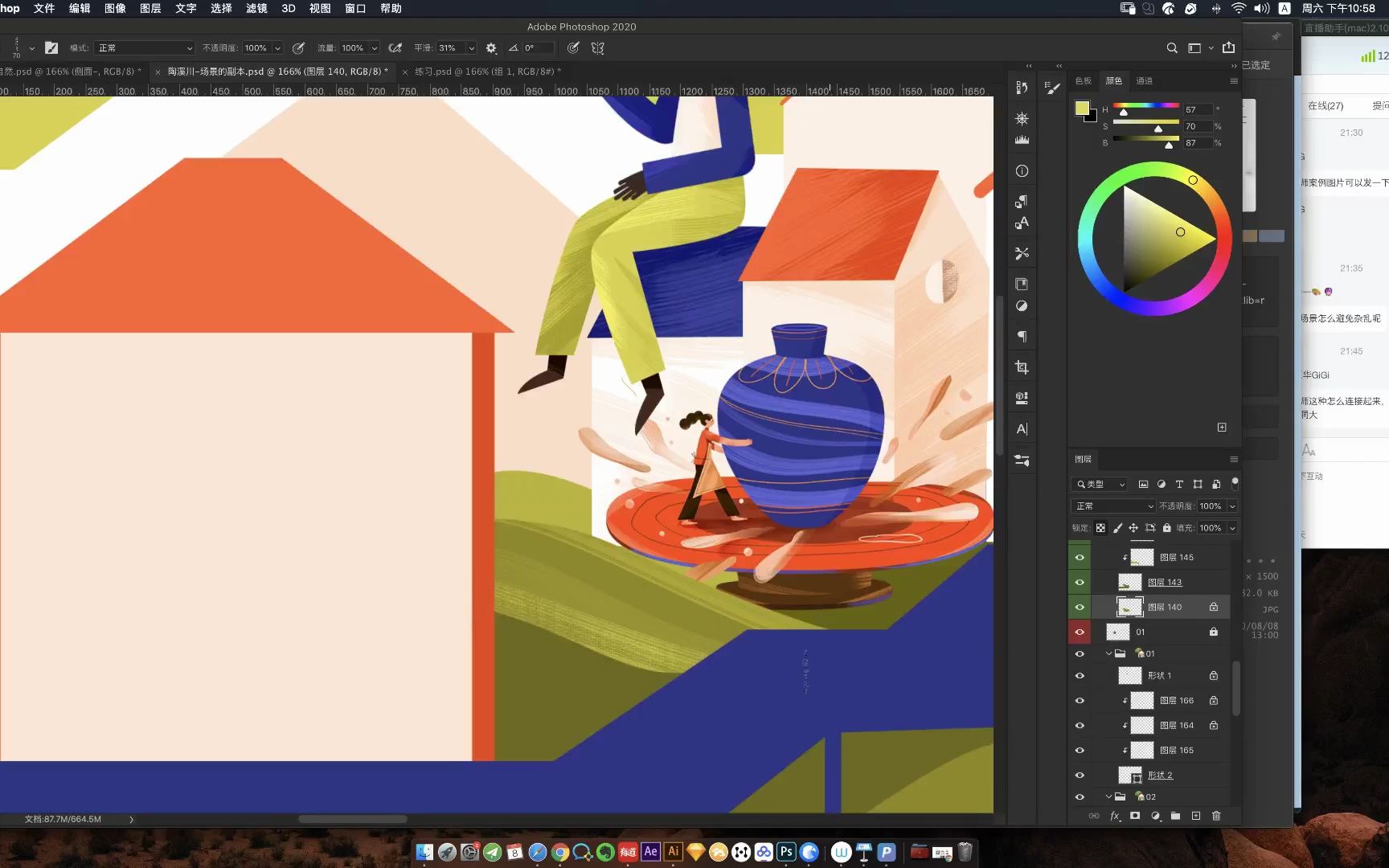Viewport: 1389px width, 868px height.
Task: Click lock position move icon
Action: 1133,528
